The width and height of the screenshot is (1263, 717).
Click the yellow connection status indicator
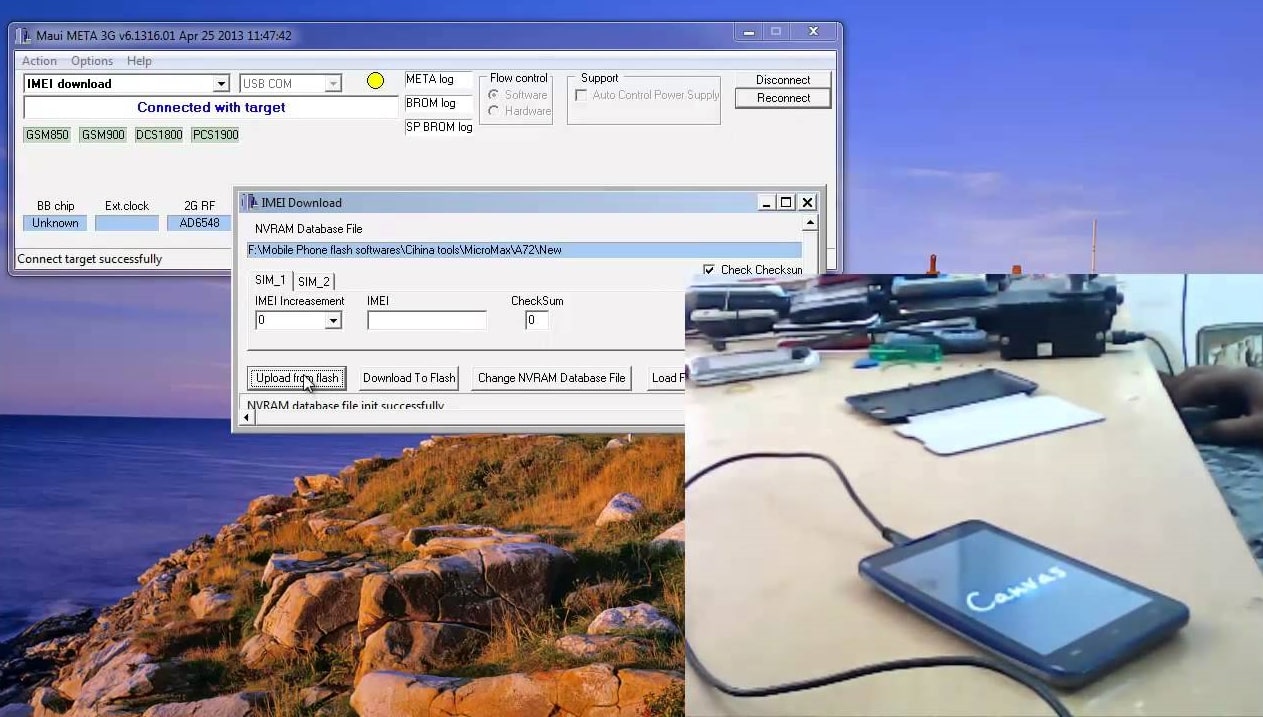[x=375, y=81]
